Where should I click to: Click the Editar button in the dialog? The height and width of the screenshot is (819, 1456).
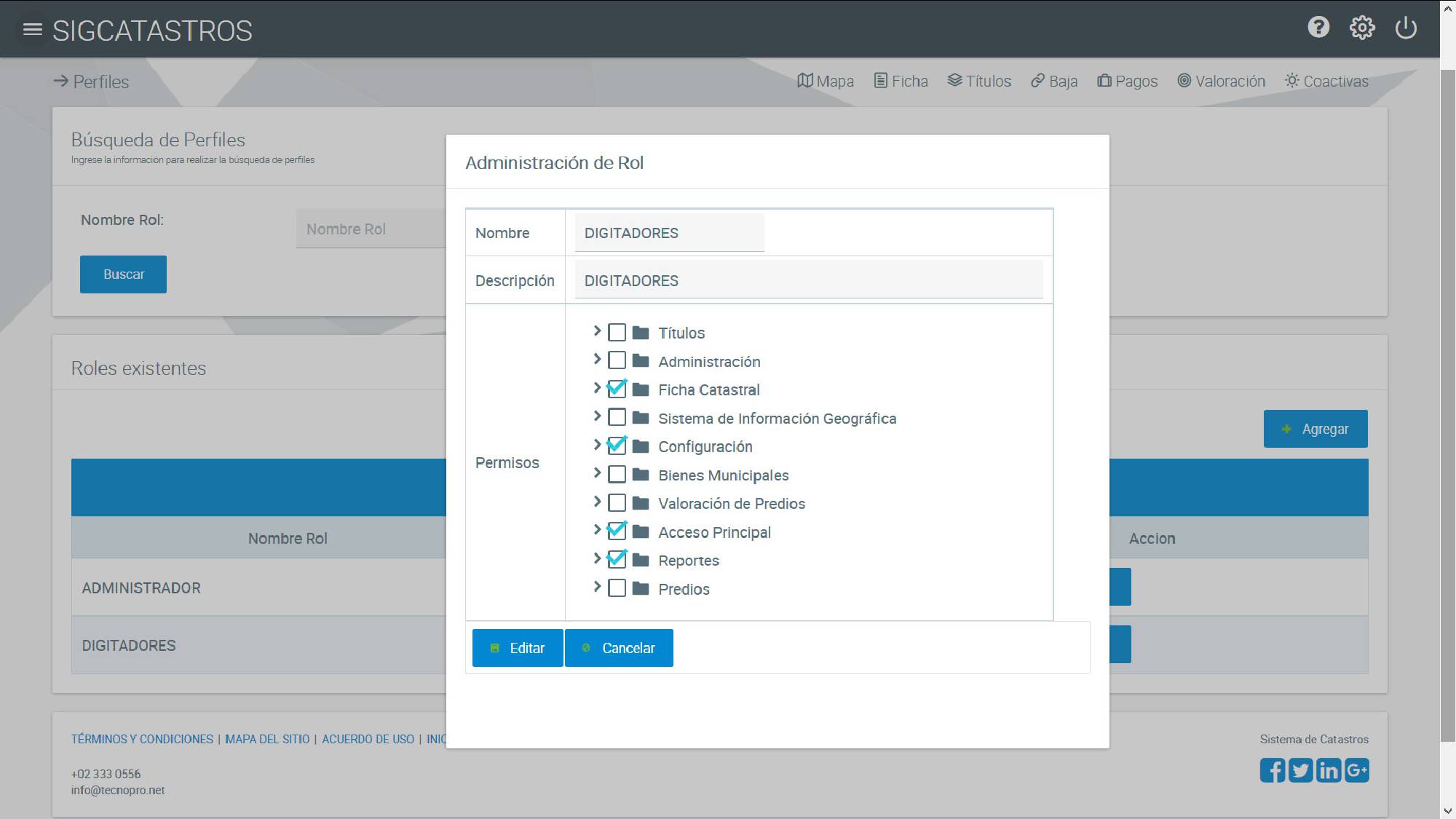(x=518, y=648)
